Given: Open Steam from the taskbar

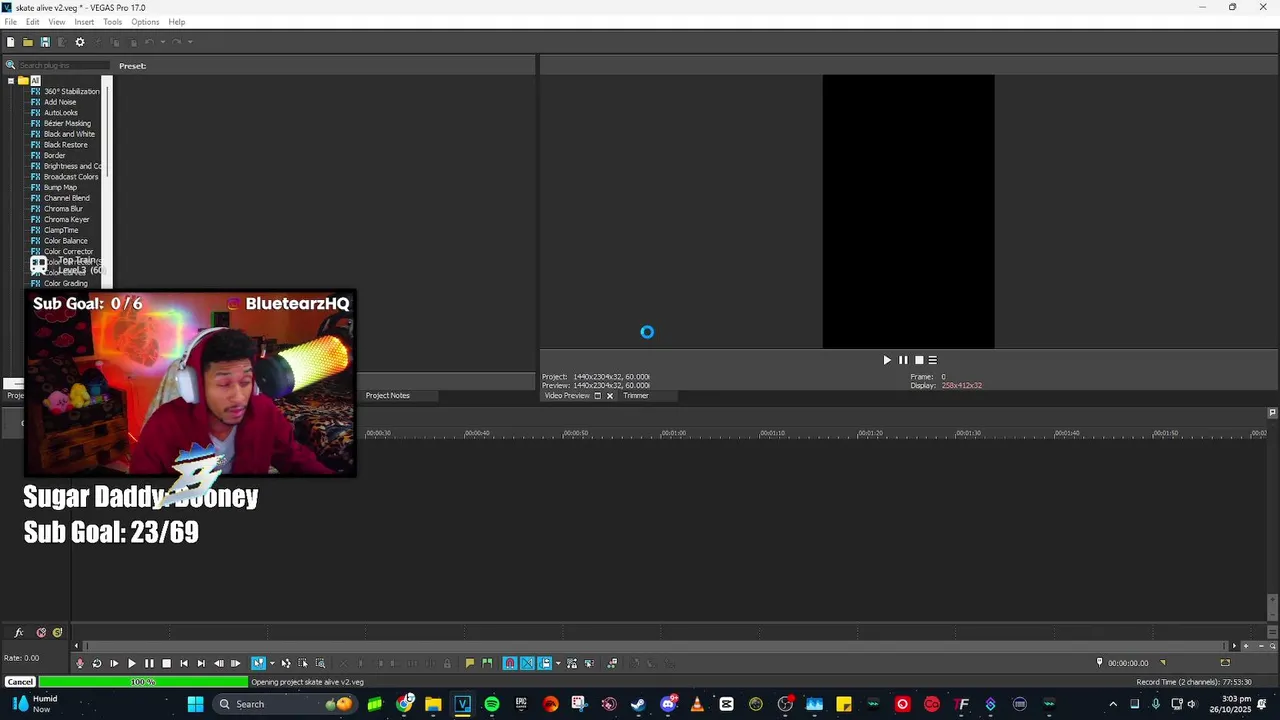Looking at the screenshot, I should point(638,704).
